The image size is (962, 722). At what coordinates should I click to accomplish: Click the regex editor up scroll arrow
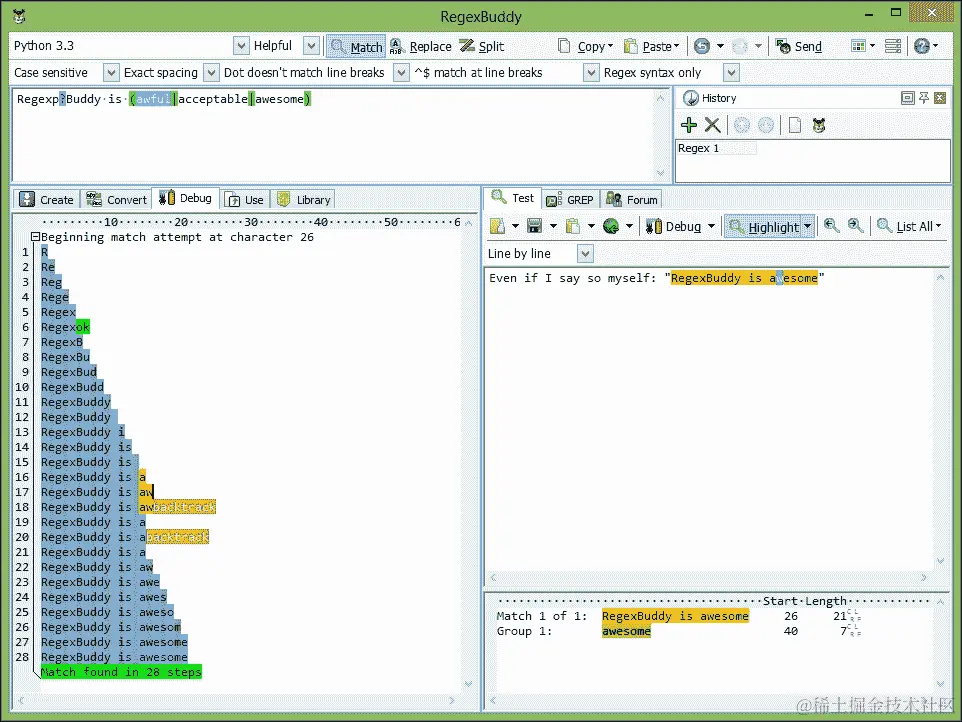(x=660, y=98)
